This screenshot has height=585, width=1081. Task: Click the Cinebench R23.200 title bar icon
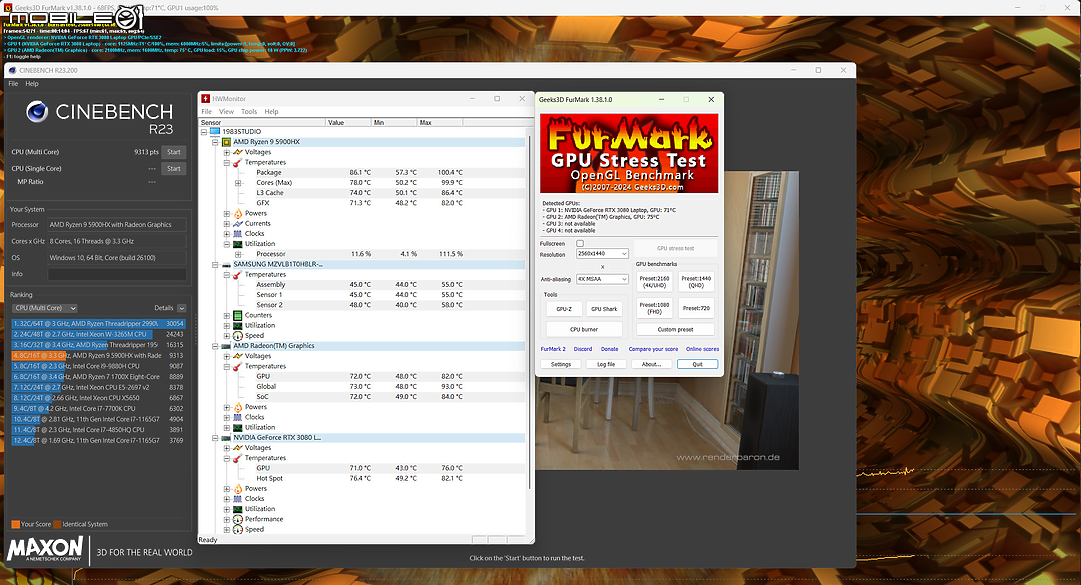12,70
